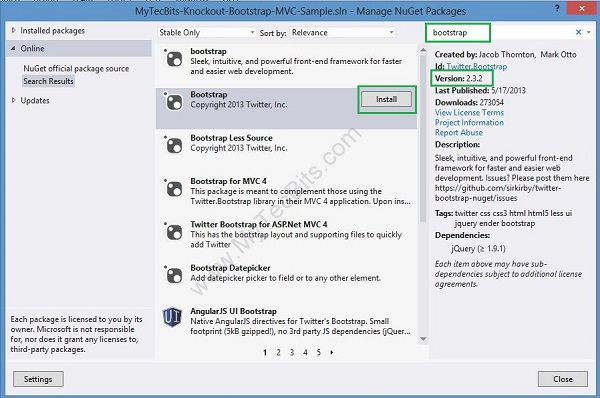This screenshot has height=398, width=600.
Task: Click the Bootstrap for MVC 4 icon
Action: 174,189
